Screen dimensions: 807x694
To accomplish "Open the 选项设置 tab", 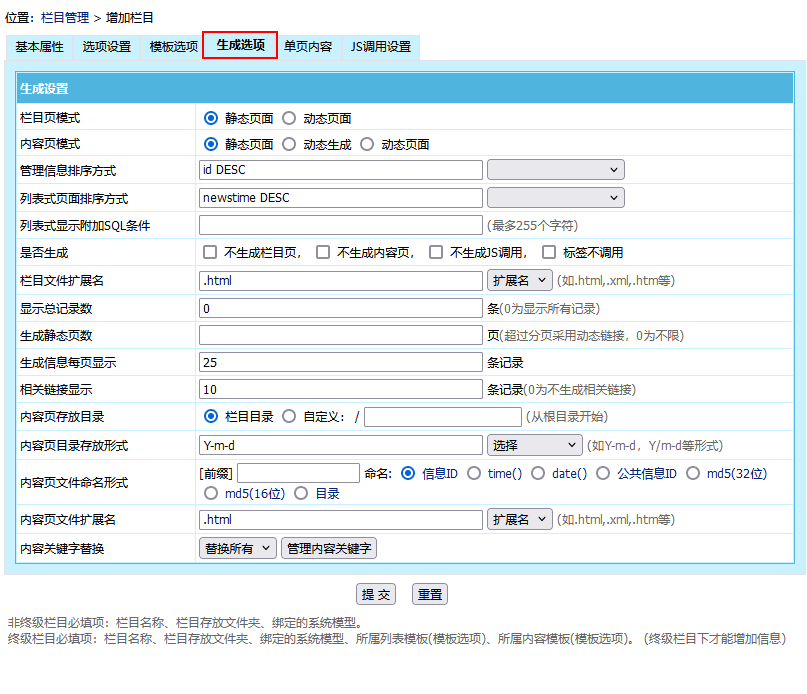I will (106, 47).
